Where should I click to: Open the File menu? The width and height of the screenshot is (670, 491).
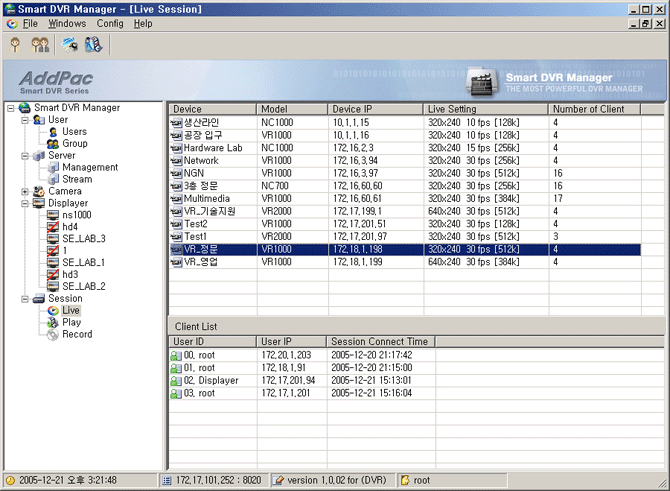click(30, 24)
